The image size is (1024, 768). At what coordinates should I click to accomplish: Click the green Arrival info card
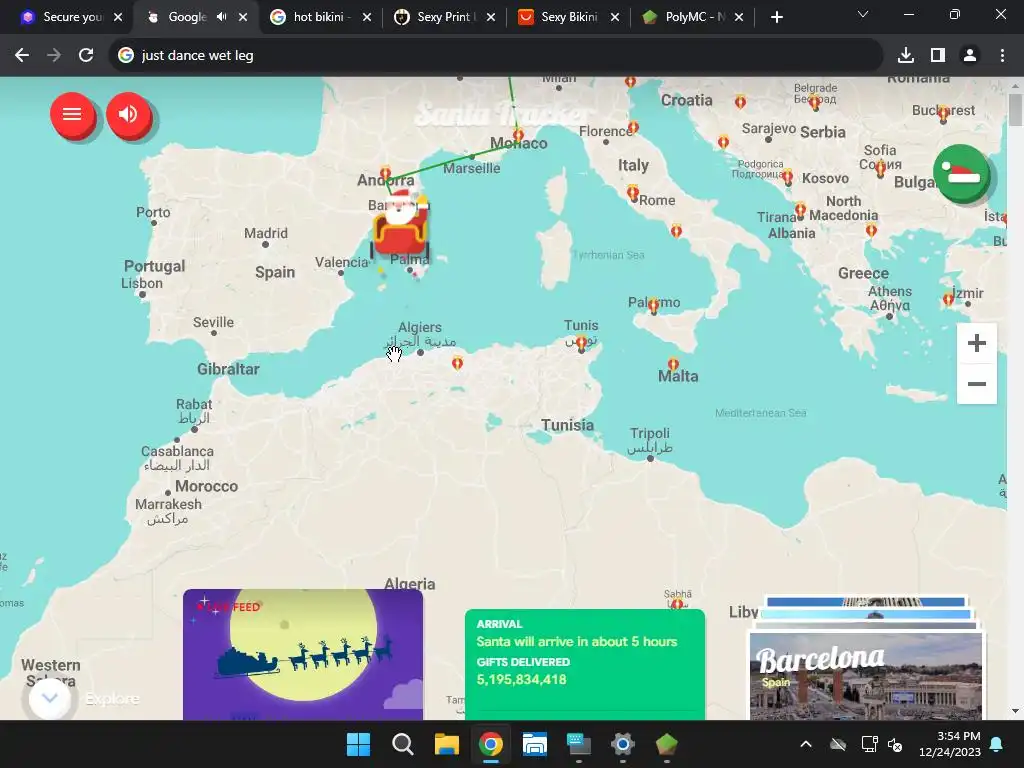pos(584,665)
